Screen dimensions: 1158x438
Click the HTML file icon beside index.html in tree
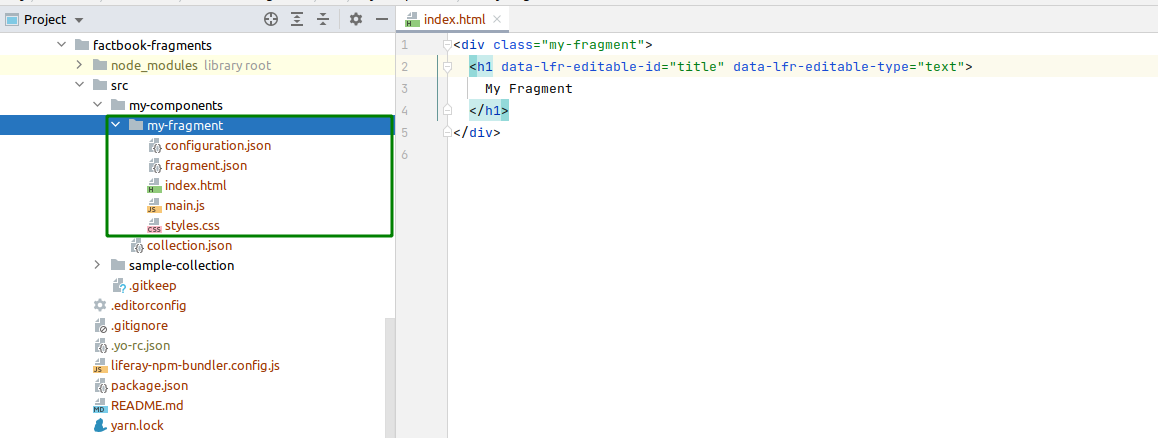[154, 185]
